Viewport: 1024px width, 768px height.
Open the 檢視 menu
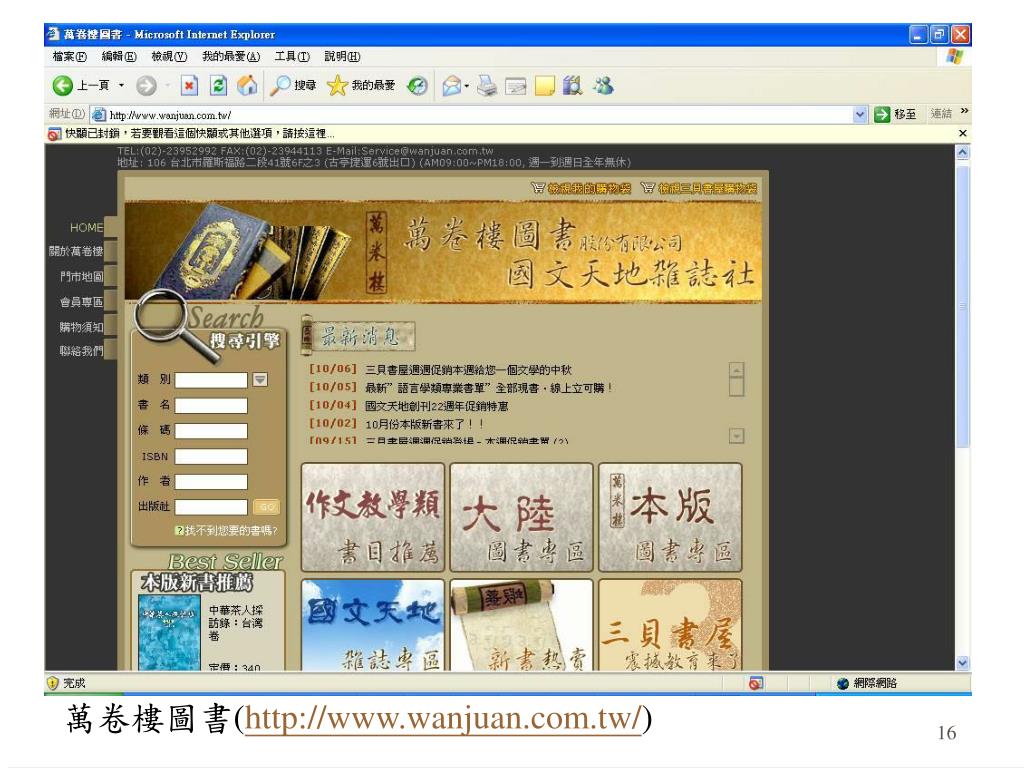coord(169,57)
